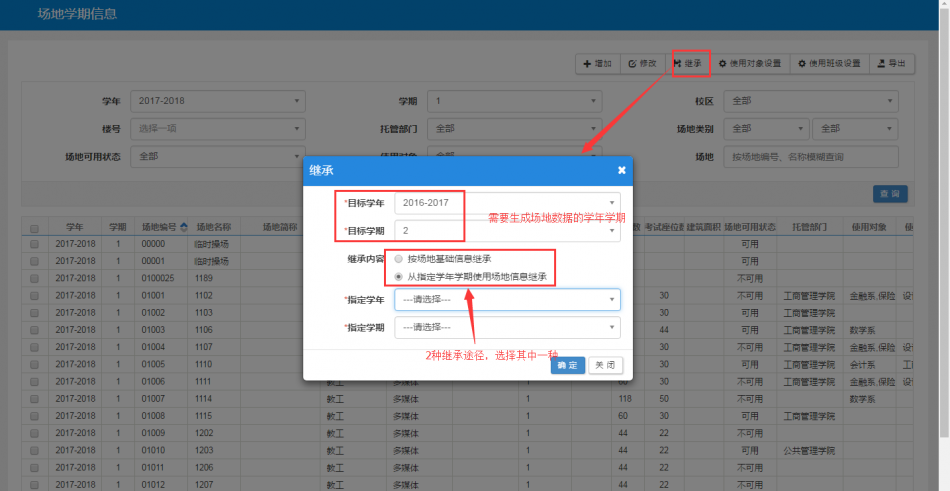Expand the 指定学年 dropdown in the dialog
Viewport: 950px width, 491px height.
pos(507,299)
